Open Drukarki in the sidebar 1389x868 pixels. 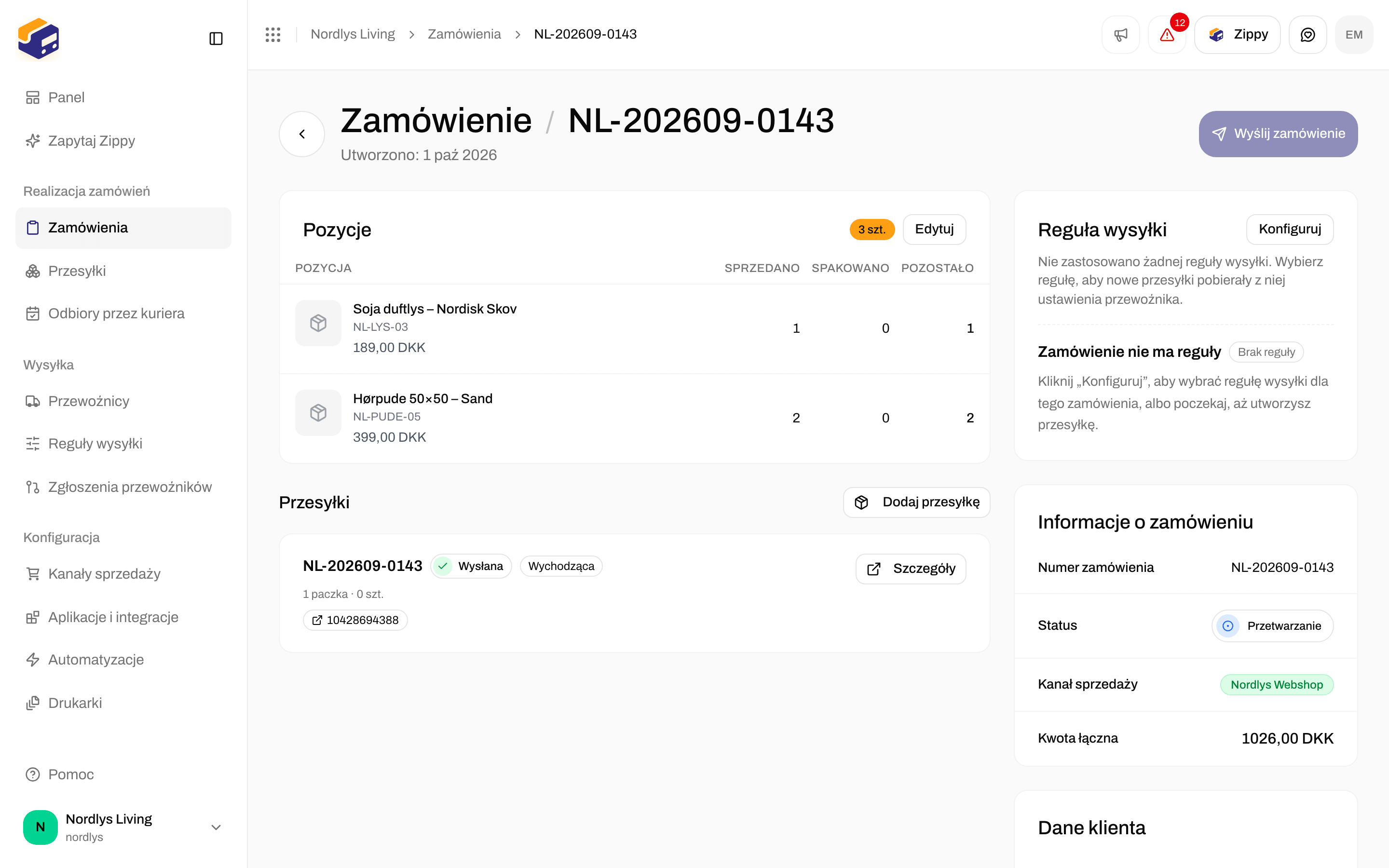[x=123, y=703]
